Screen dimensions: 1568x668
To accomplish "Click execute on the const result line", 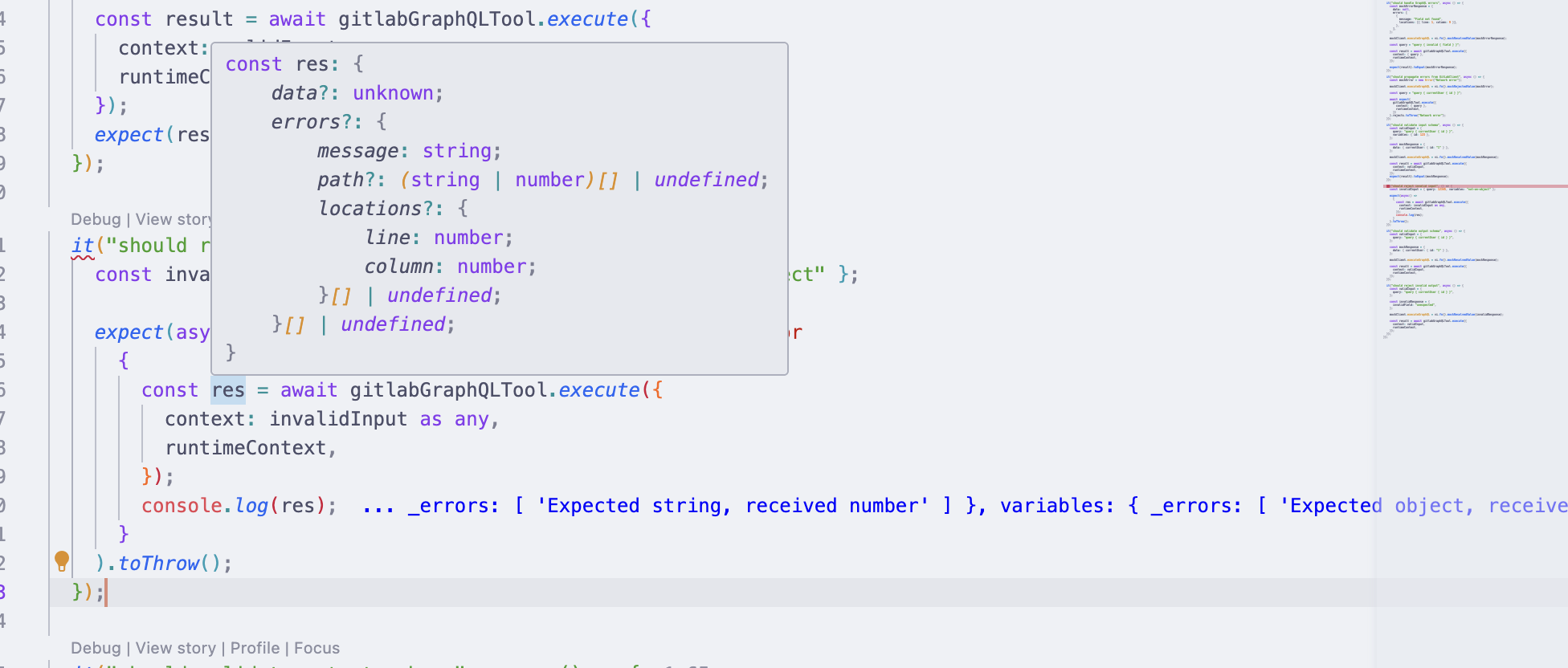I will point(587,19).
